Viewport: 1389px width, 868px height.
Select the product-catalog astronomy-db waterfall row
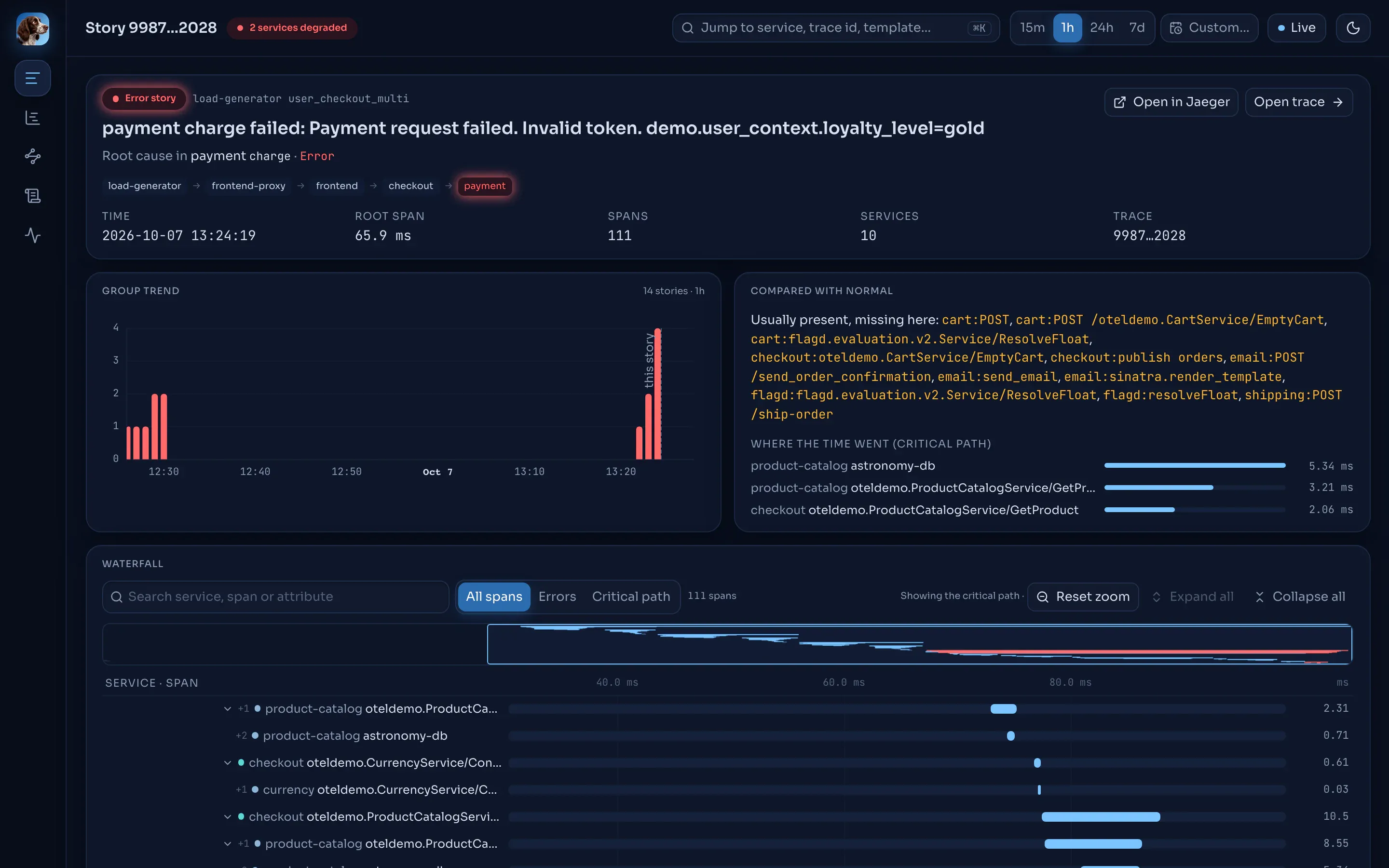pos(727,736)
